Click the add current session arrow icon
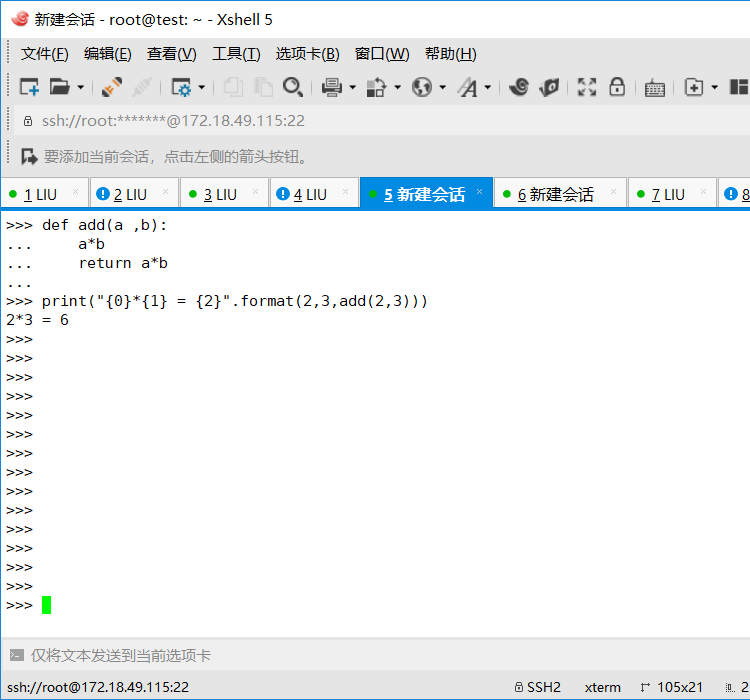The image size is (750, 700). 29,156
